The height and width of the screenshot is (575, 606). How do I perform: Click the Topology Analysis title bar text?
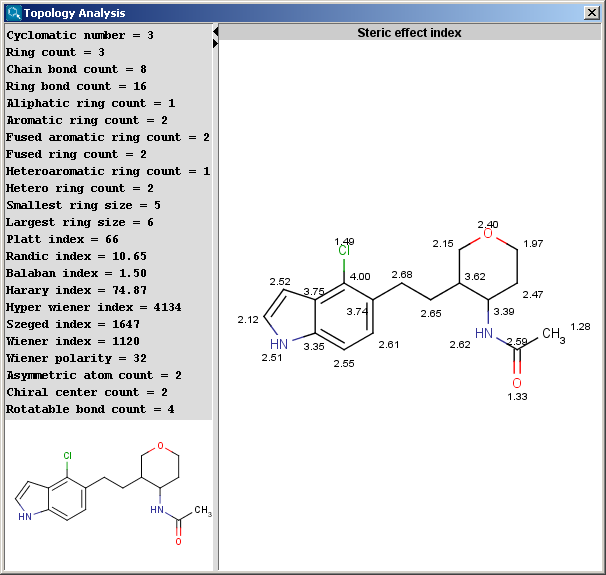point(75,13)
